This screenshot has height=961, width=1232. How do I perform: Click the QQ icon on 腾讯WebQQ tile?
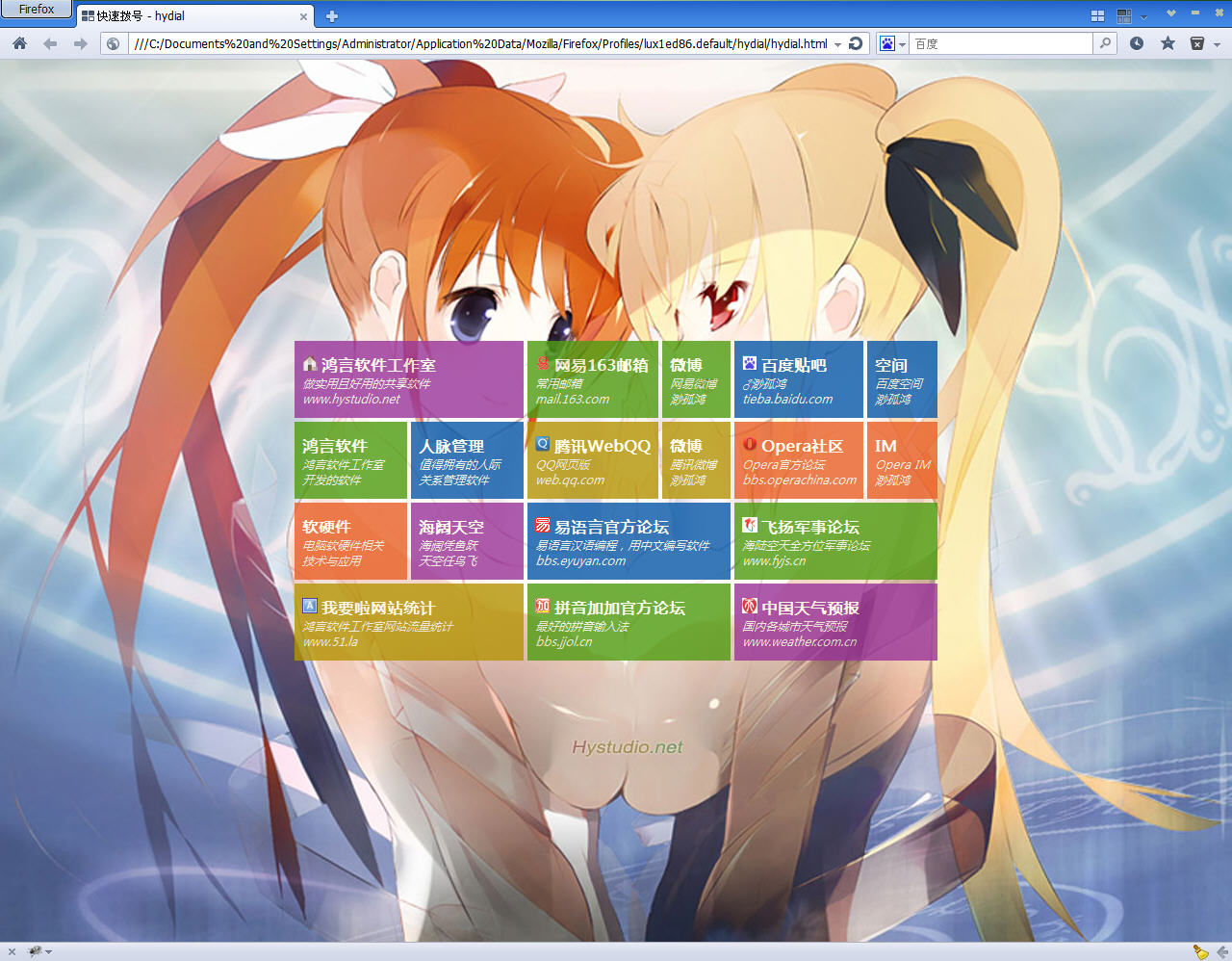543,445
